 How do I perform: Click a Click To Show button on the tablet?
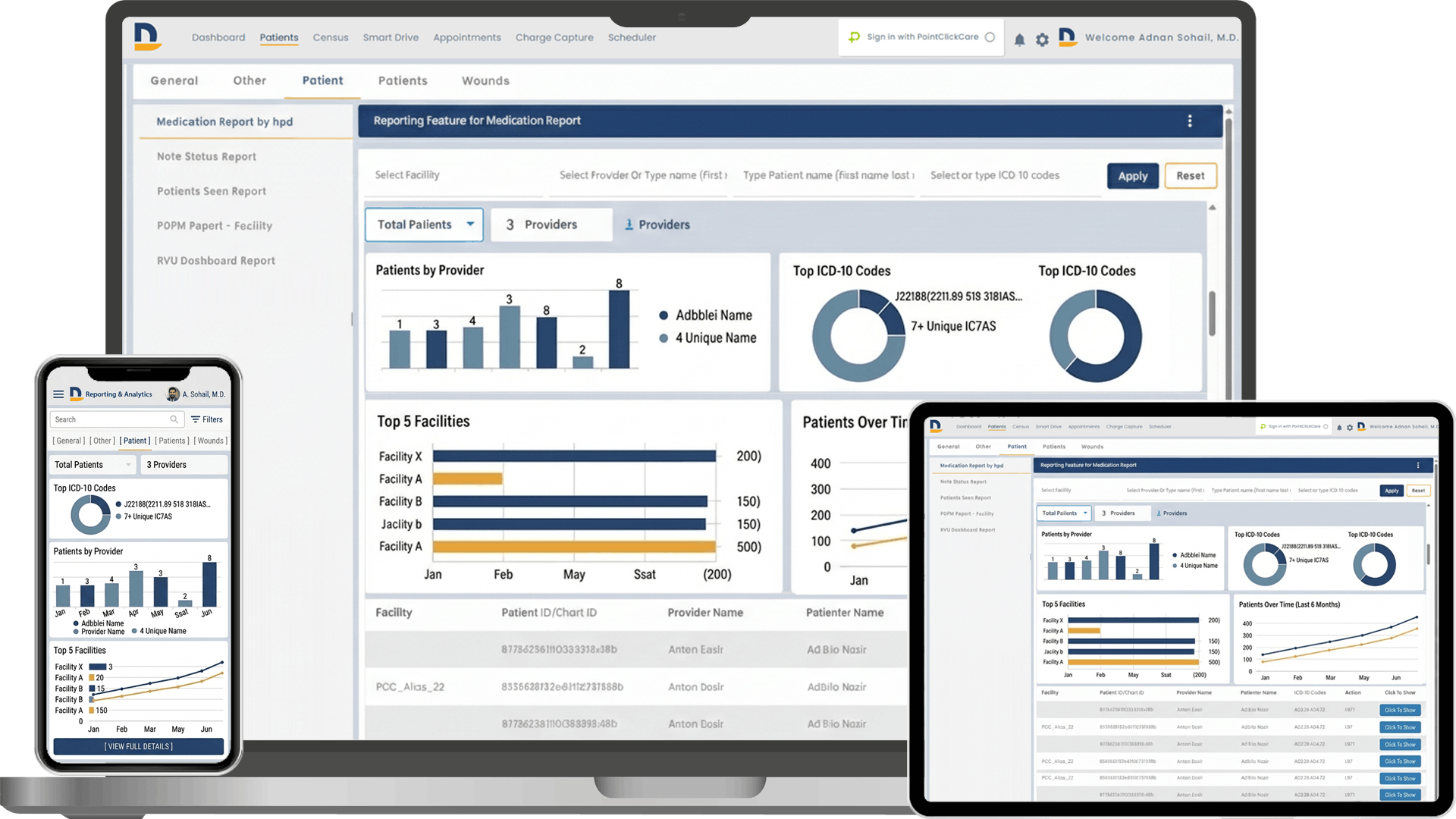pos(1400,710)
